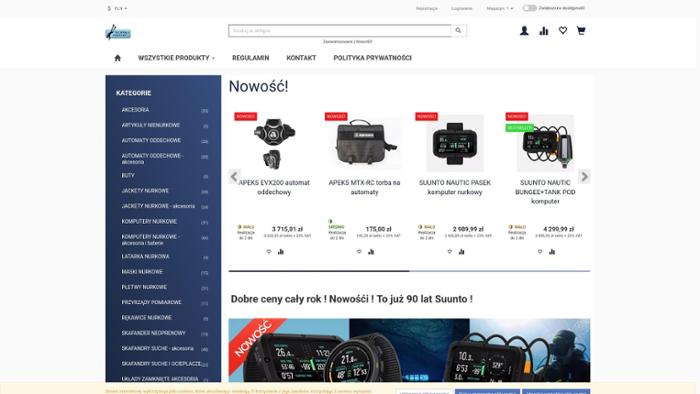Open the user account icon

[x=524, y=31]
